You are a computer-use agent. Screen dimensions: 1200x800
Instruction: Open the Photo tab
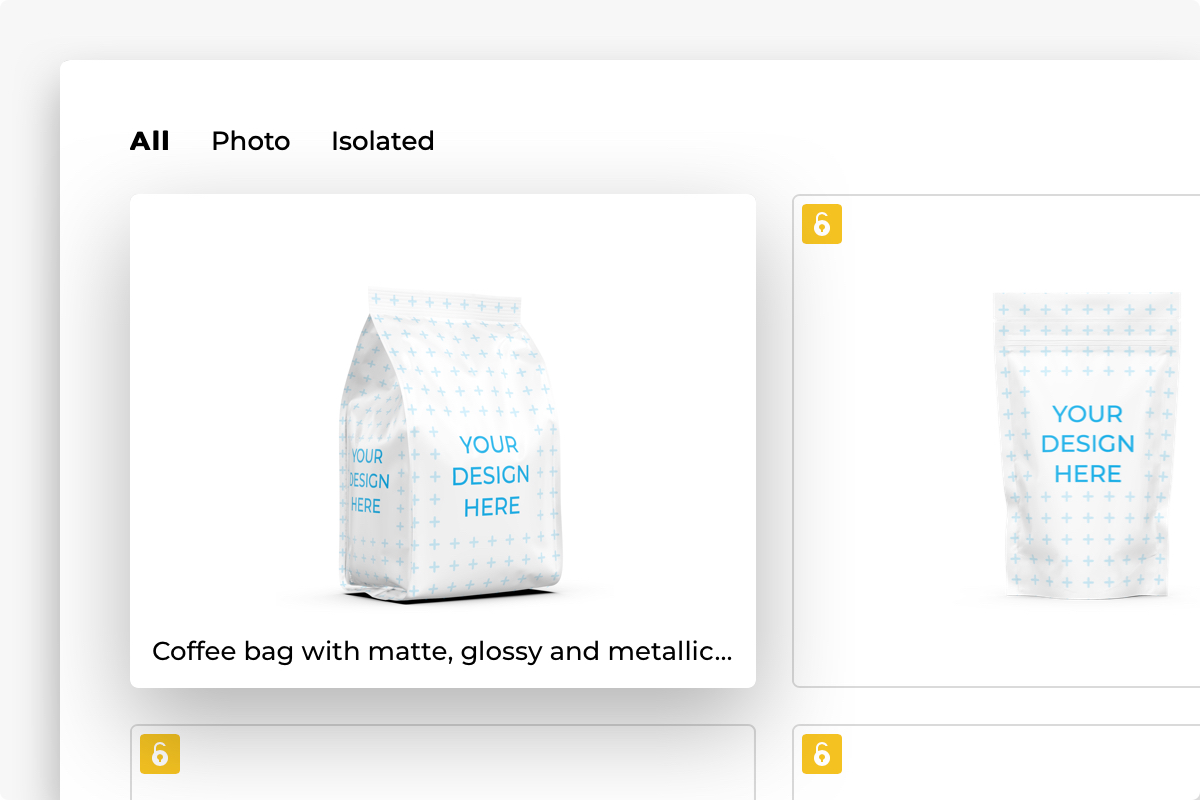point(251,141)
